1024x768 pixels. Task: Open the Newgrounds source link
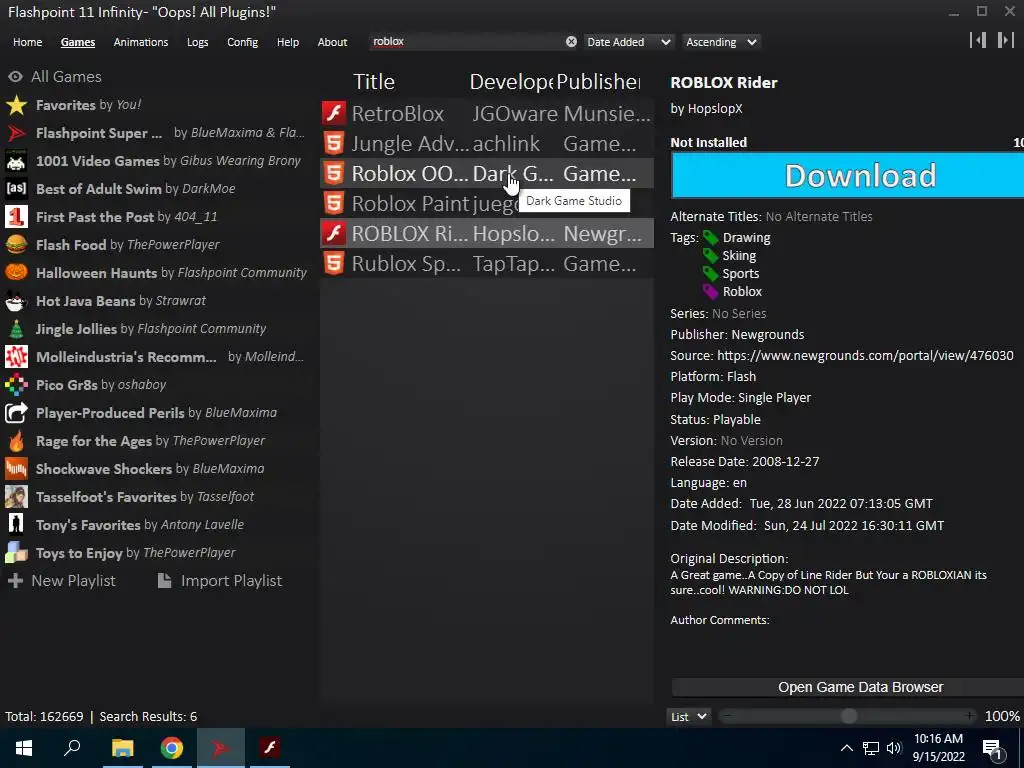[865, 355]
